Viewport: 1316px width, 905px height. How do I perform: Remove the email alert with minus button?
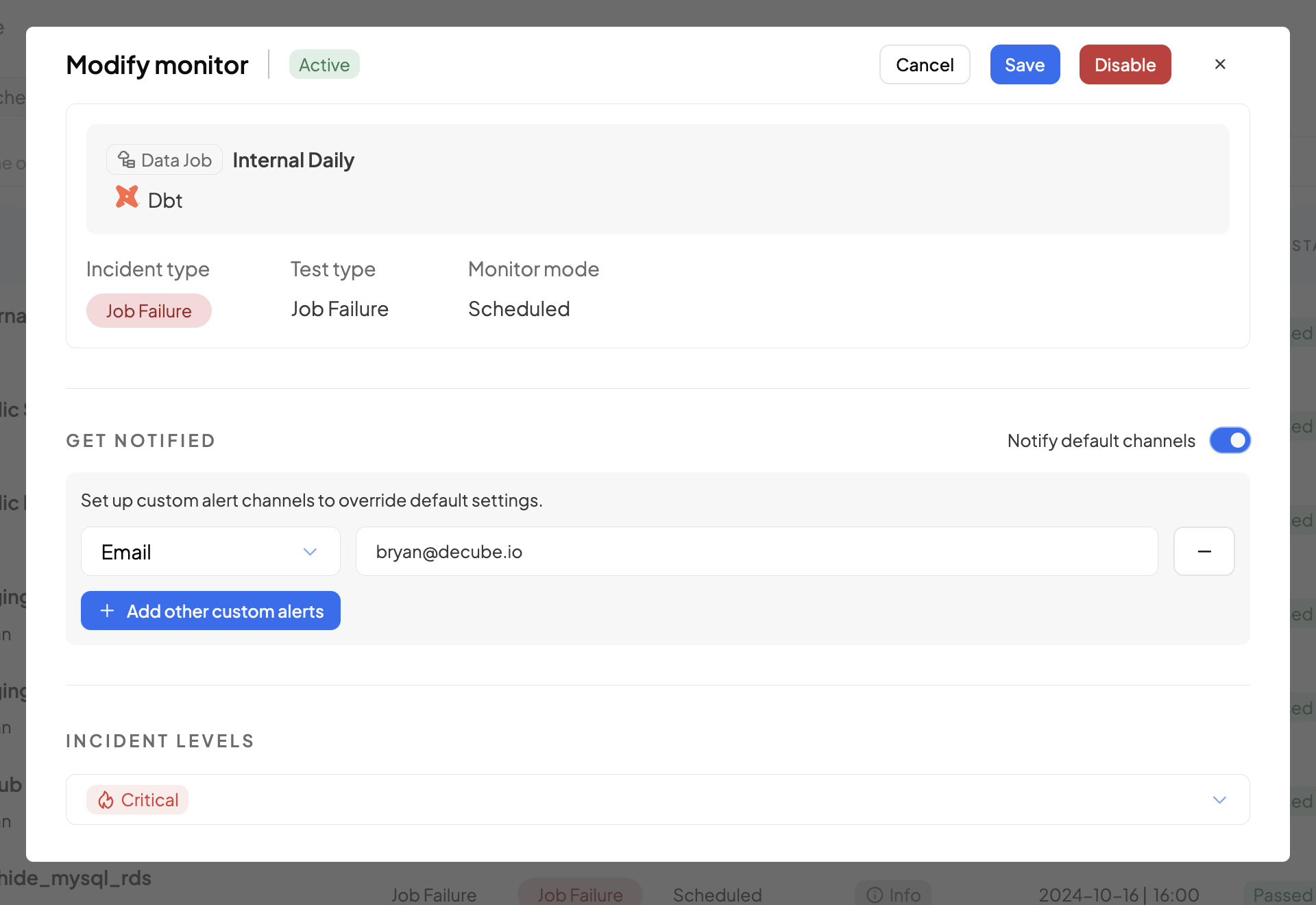point(1204,551)
